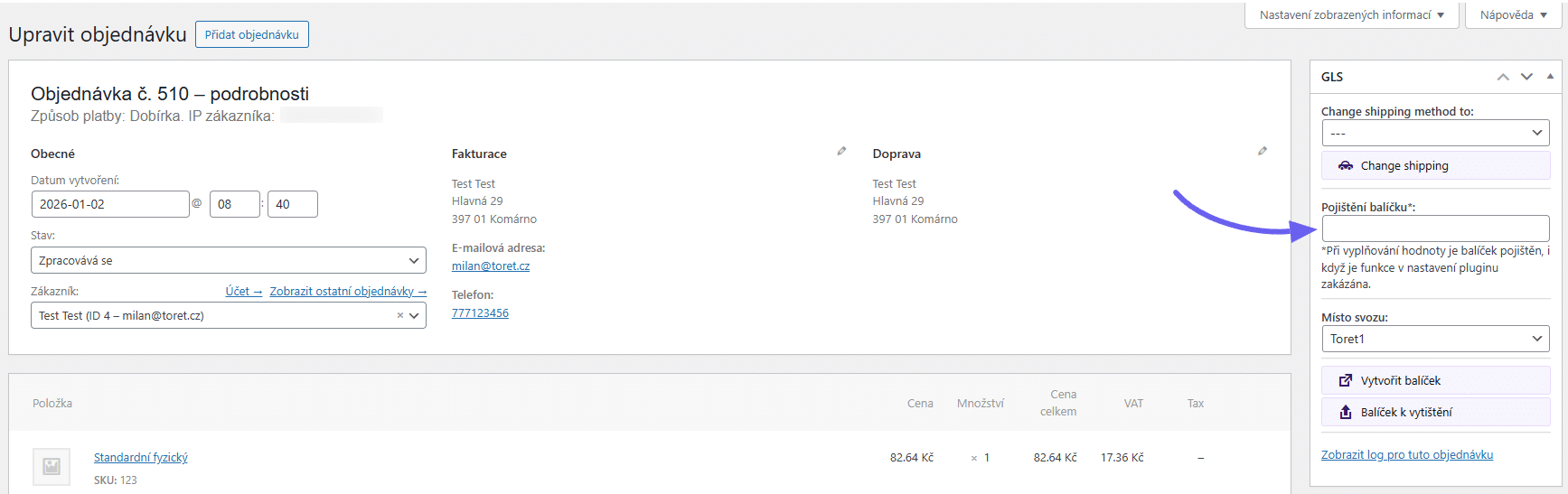Click the Pojištění balíčku input field

(1435, 228)
